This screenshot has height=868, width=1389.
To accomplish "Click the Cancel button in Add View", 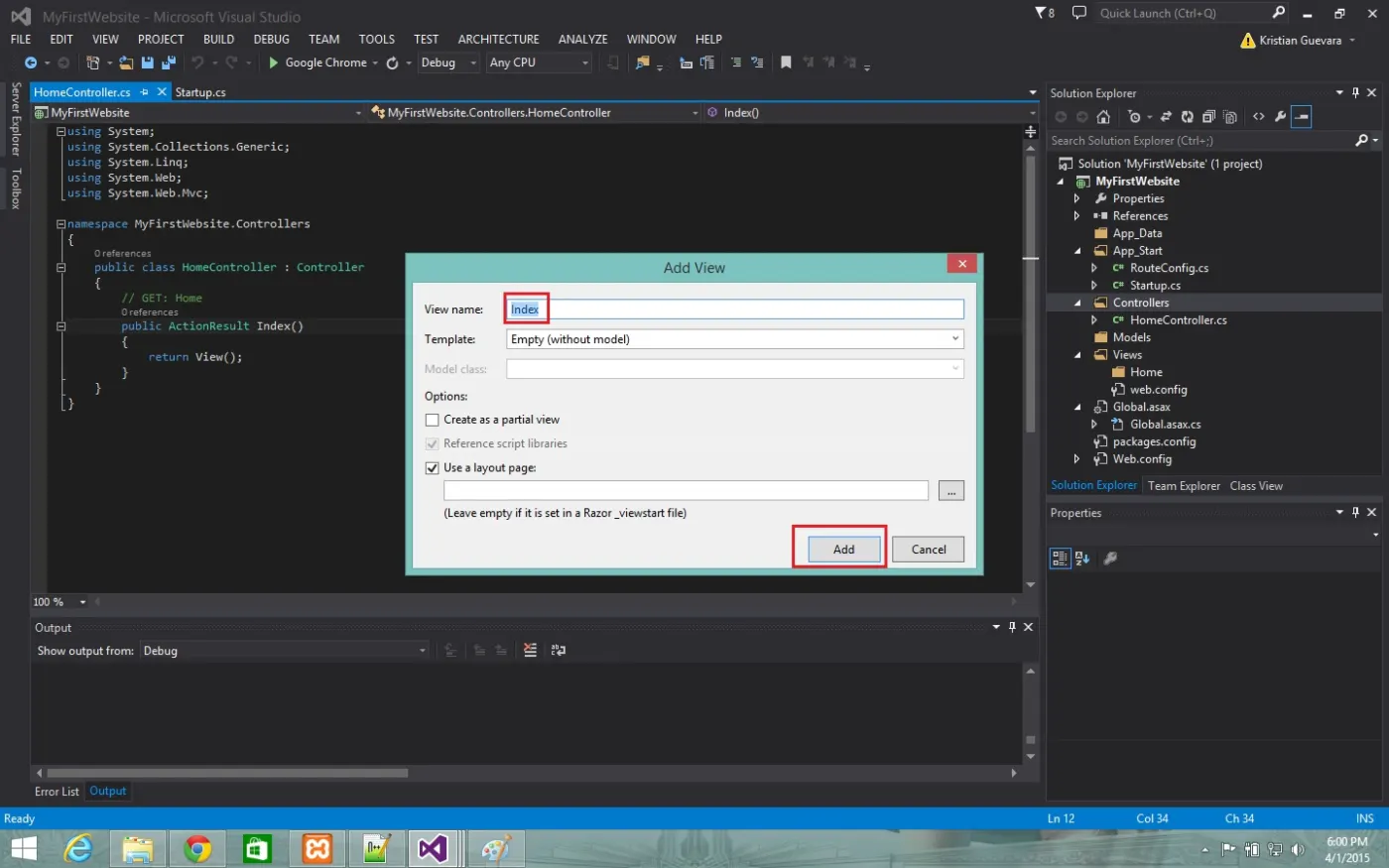I will pyautogui.click(x=929, y=550).
